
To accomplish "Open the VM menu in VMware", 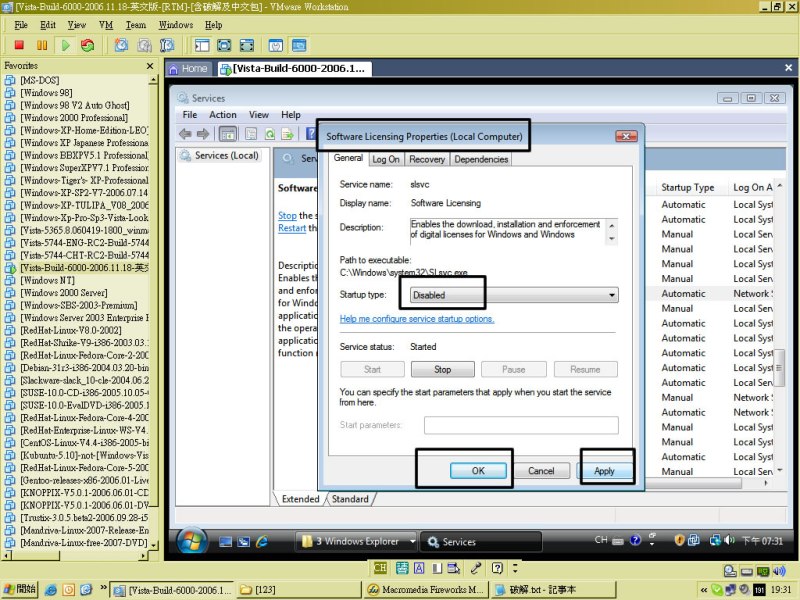I will coord(105,25).
